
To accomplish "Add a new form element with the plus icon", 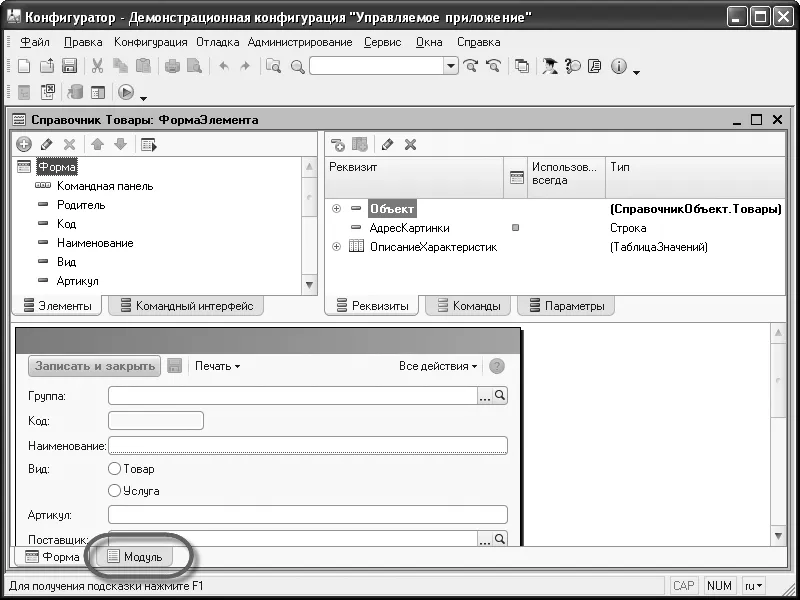I will (23, 144).
